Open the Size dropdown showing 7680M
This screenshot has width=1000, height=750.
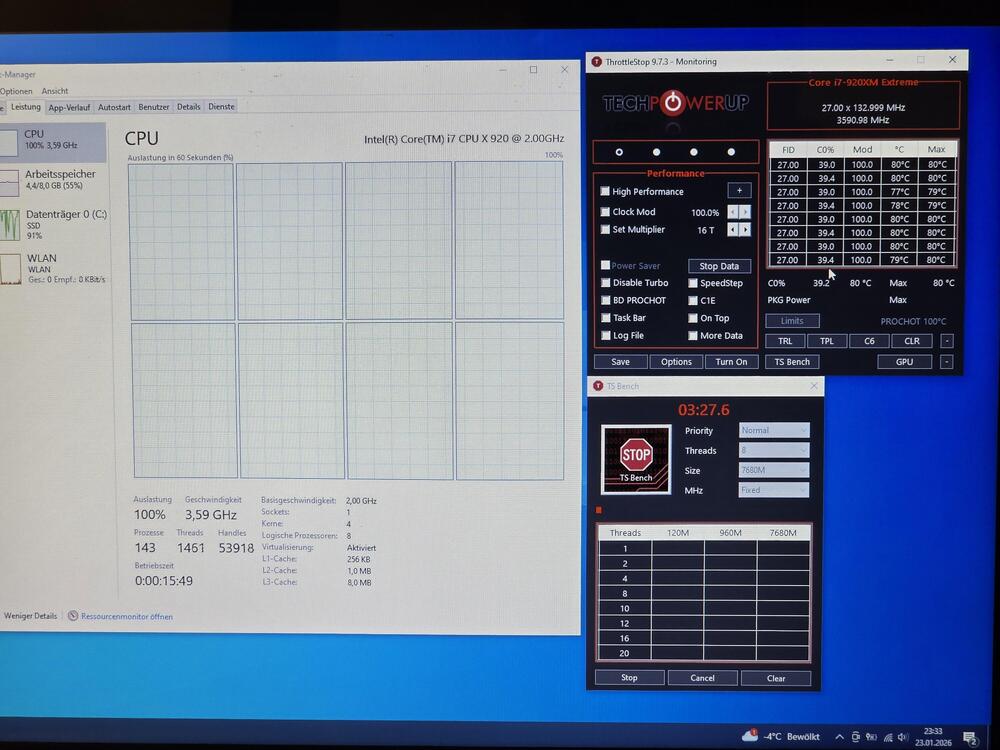tap(774, 471)
